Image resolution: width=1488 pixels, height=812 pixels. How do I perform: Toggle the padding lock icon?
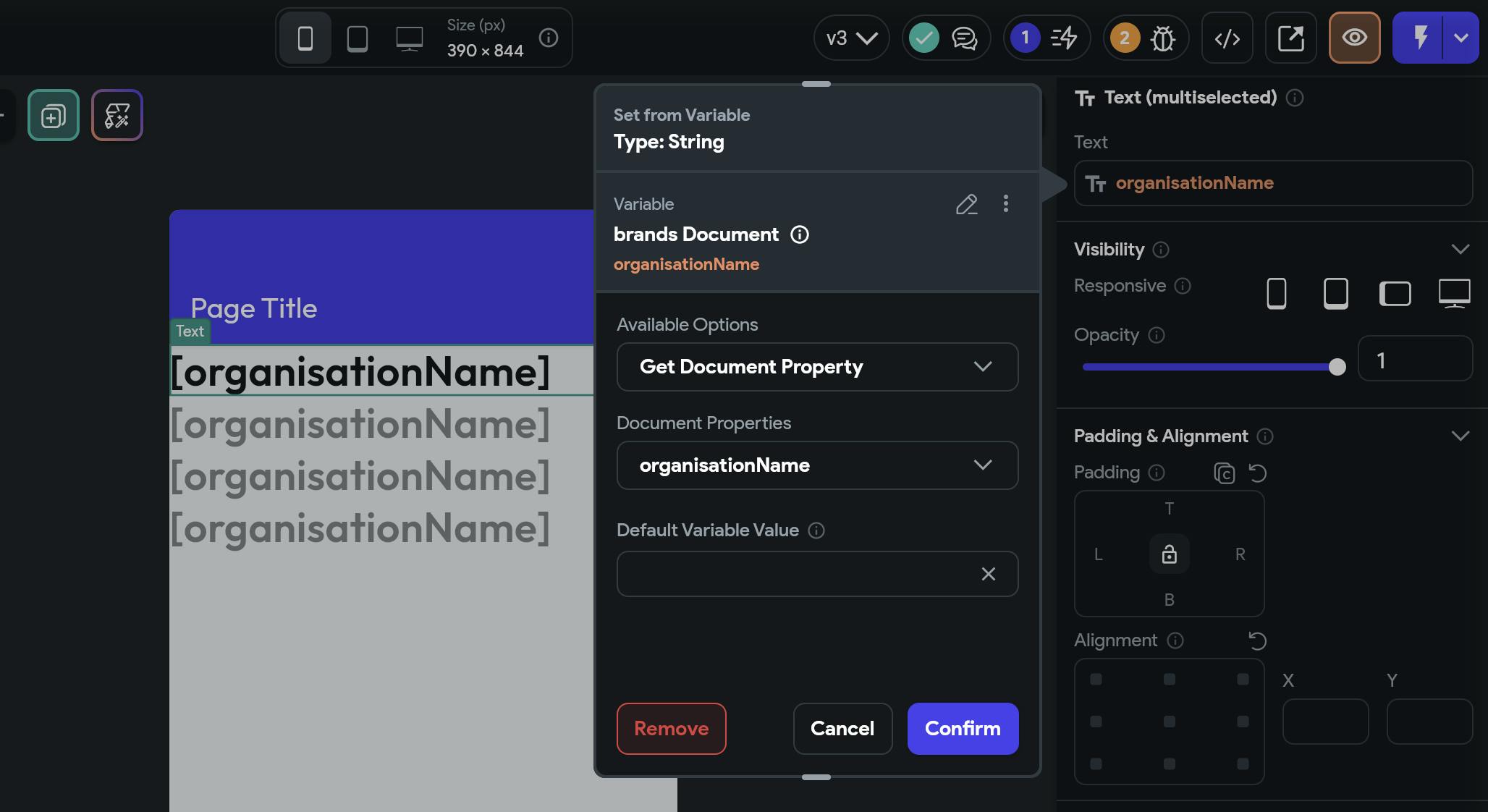click(1169, 554)
